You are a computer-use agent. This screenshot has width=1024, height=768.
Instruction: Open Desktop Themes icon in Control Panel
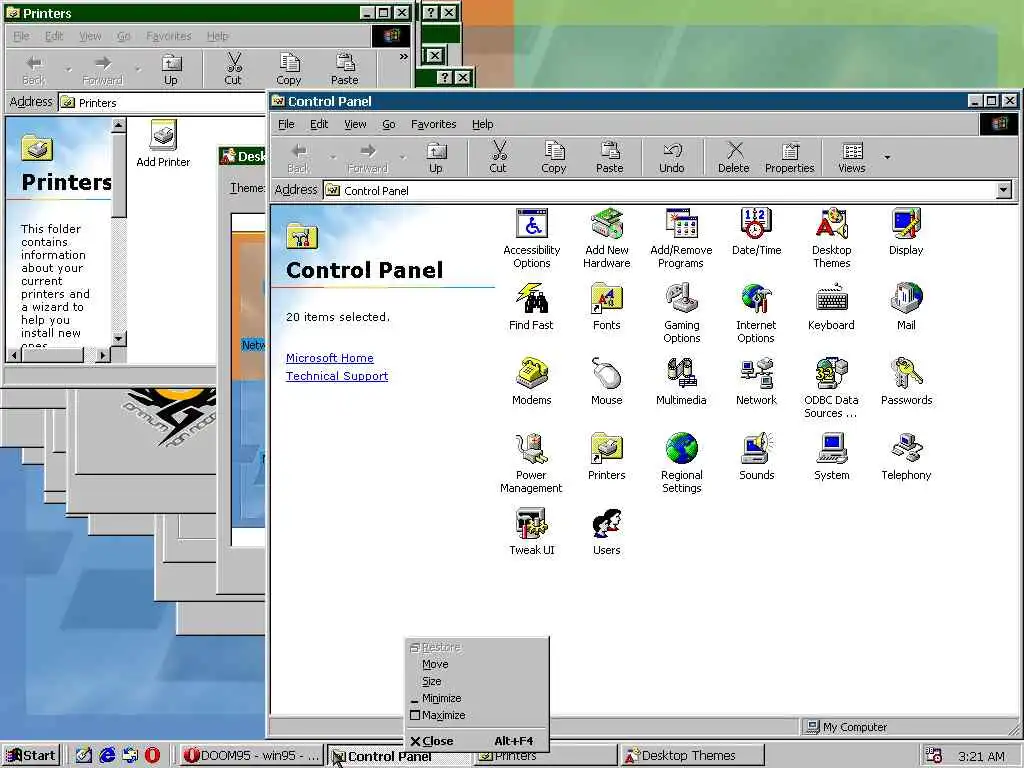pyautogui.click(x=831, y=238)
